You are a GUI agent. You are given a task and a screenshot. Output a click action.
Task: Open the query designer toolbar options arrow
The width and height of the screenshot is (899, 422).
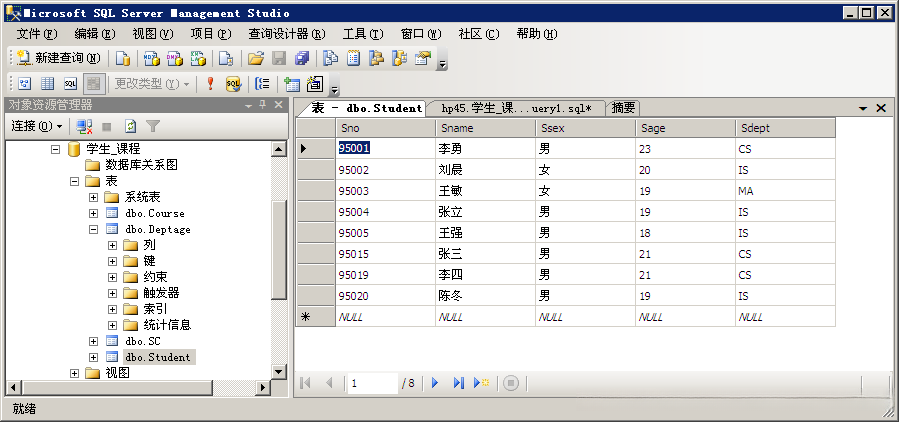pos(335,85)
